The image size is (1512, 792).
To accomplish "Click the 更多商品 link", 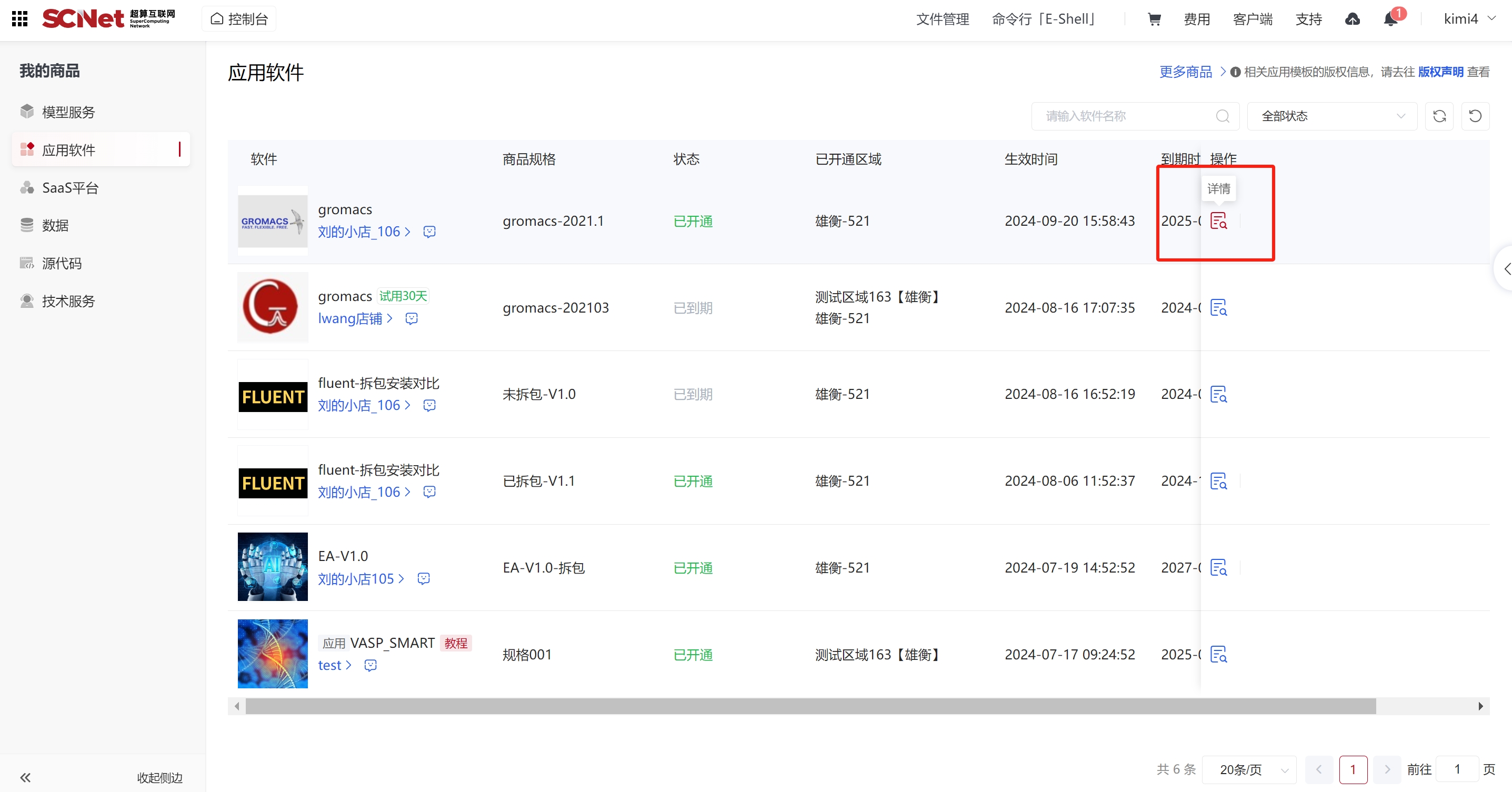I will pyautogui.click(x=1186, y=72).
